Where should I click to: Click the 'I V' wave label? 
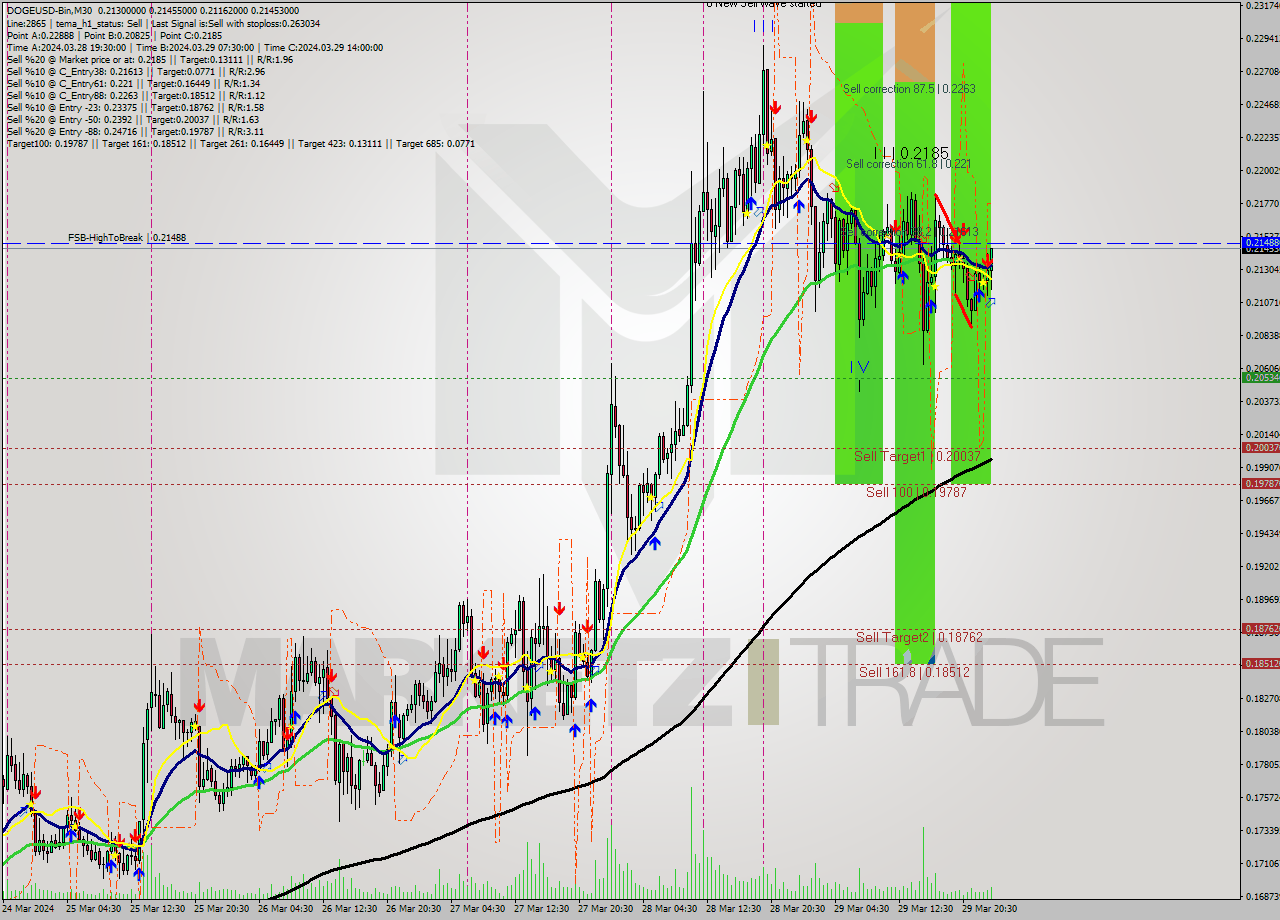859,367
